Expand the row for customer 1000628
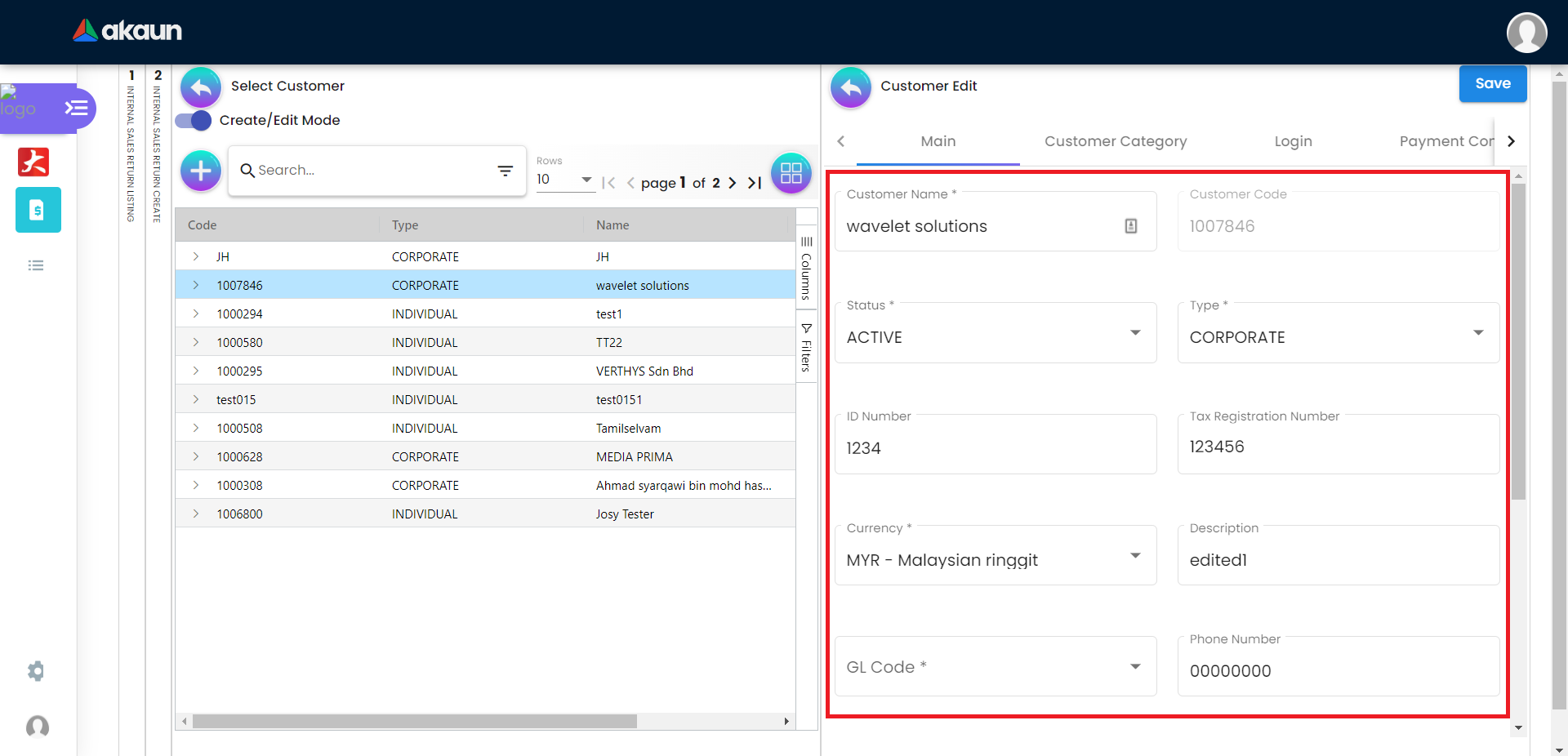The image size is (1568, 756). click(x=196, y=456)
